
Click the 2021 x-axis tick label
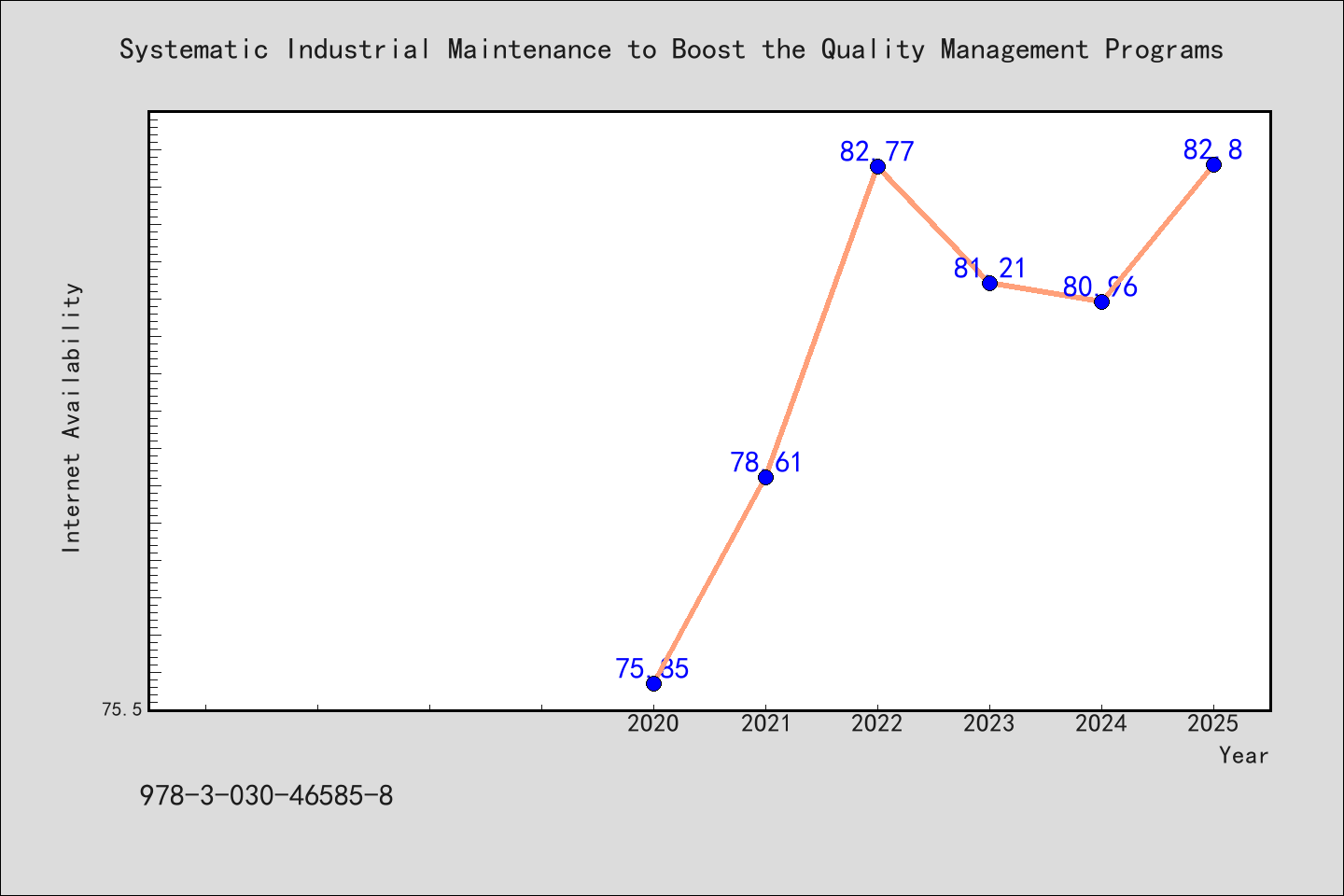[765, 723]
